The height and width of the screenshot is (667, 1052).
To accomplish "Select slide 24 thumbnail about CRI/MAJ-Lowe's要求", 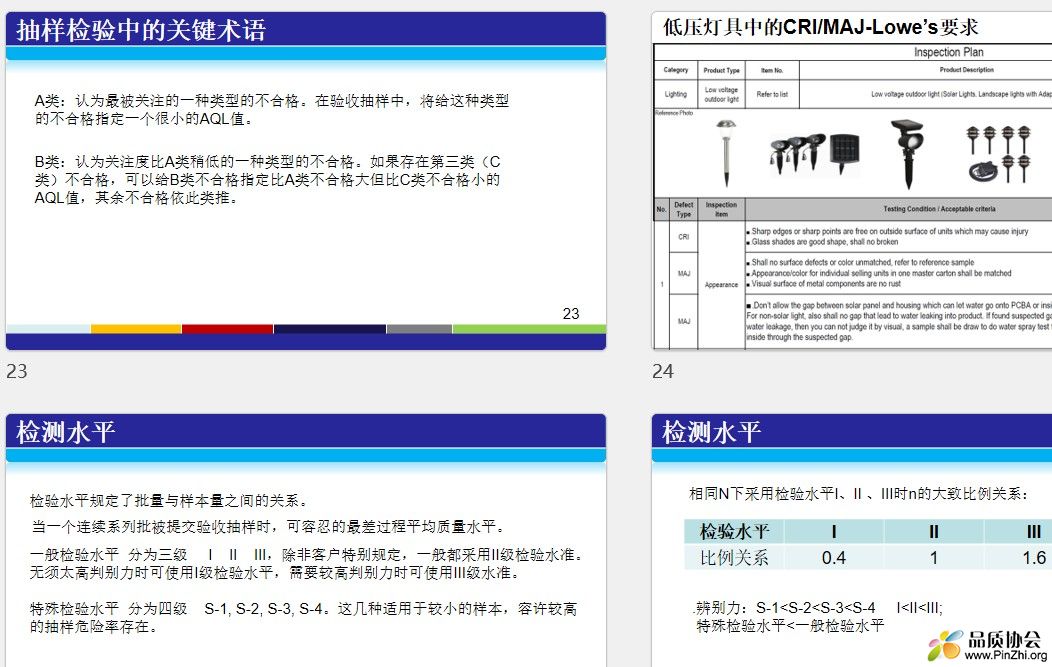I will 852,181.
